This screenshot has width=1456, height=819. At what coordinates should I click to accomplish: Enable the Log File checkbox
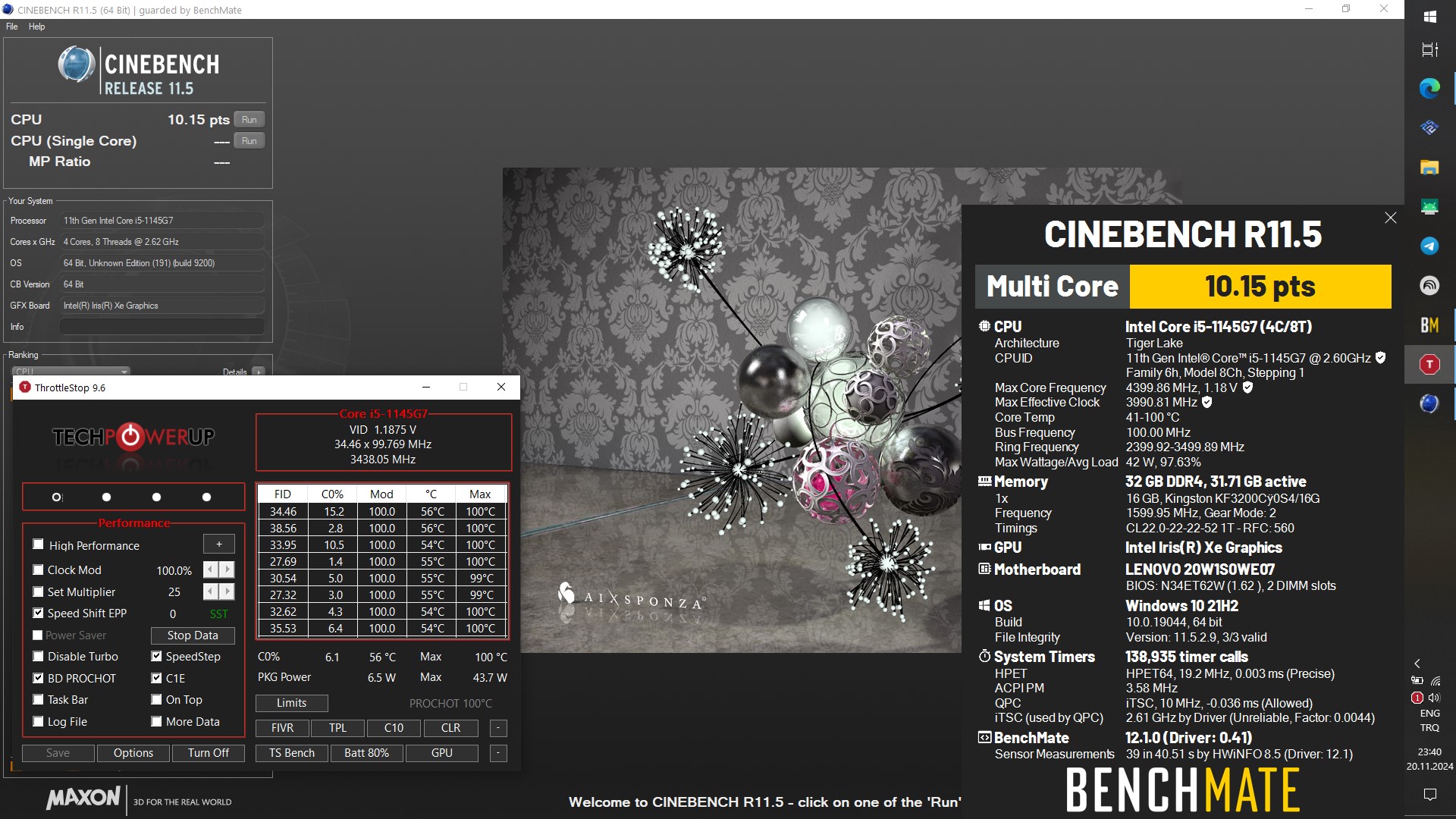[x=38, y=721]
